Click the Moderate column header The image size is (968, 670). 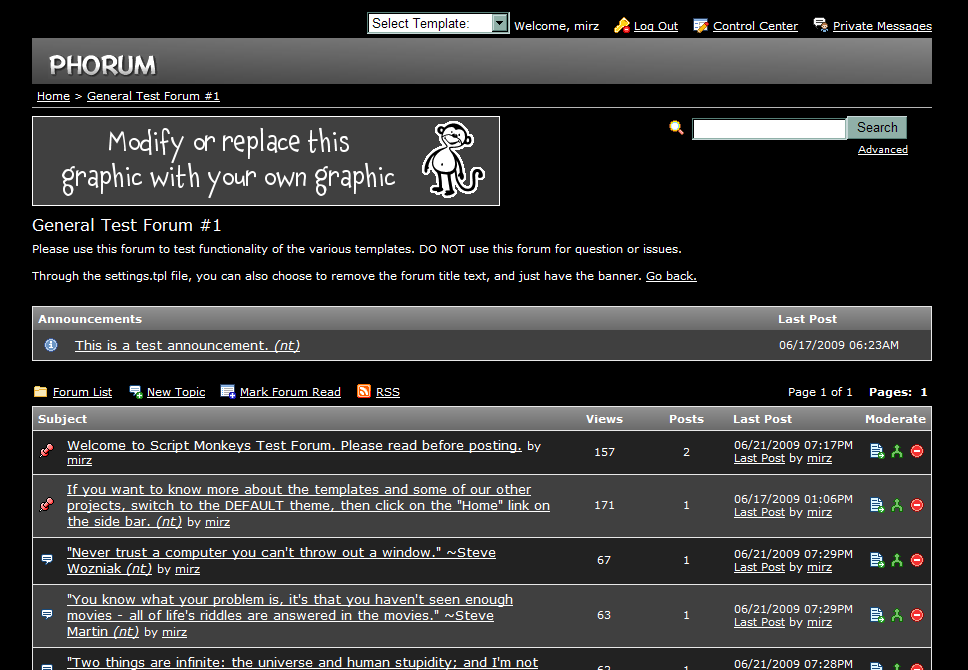click(895, 419)
